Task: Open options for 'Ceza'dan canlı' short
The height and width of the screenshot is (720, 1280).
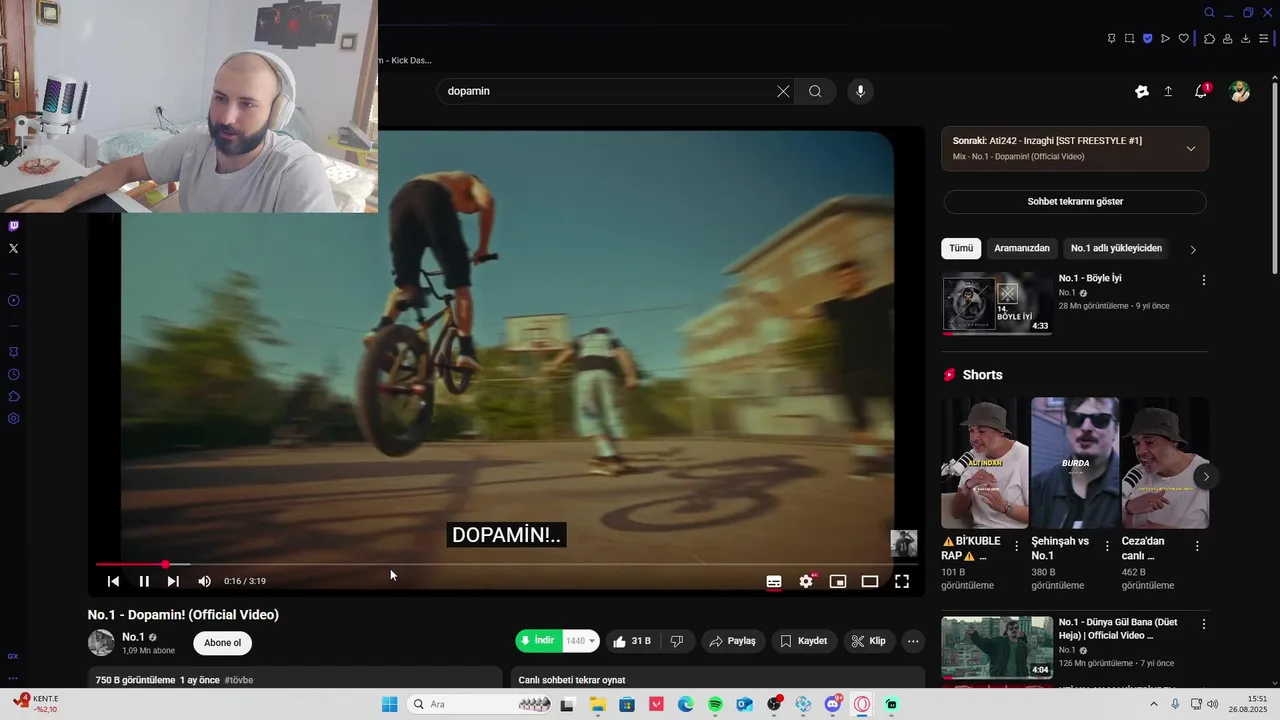Action: click(x=1197, y=546)
